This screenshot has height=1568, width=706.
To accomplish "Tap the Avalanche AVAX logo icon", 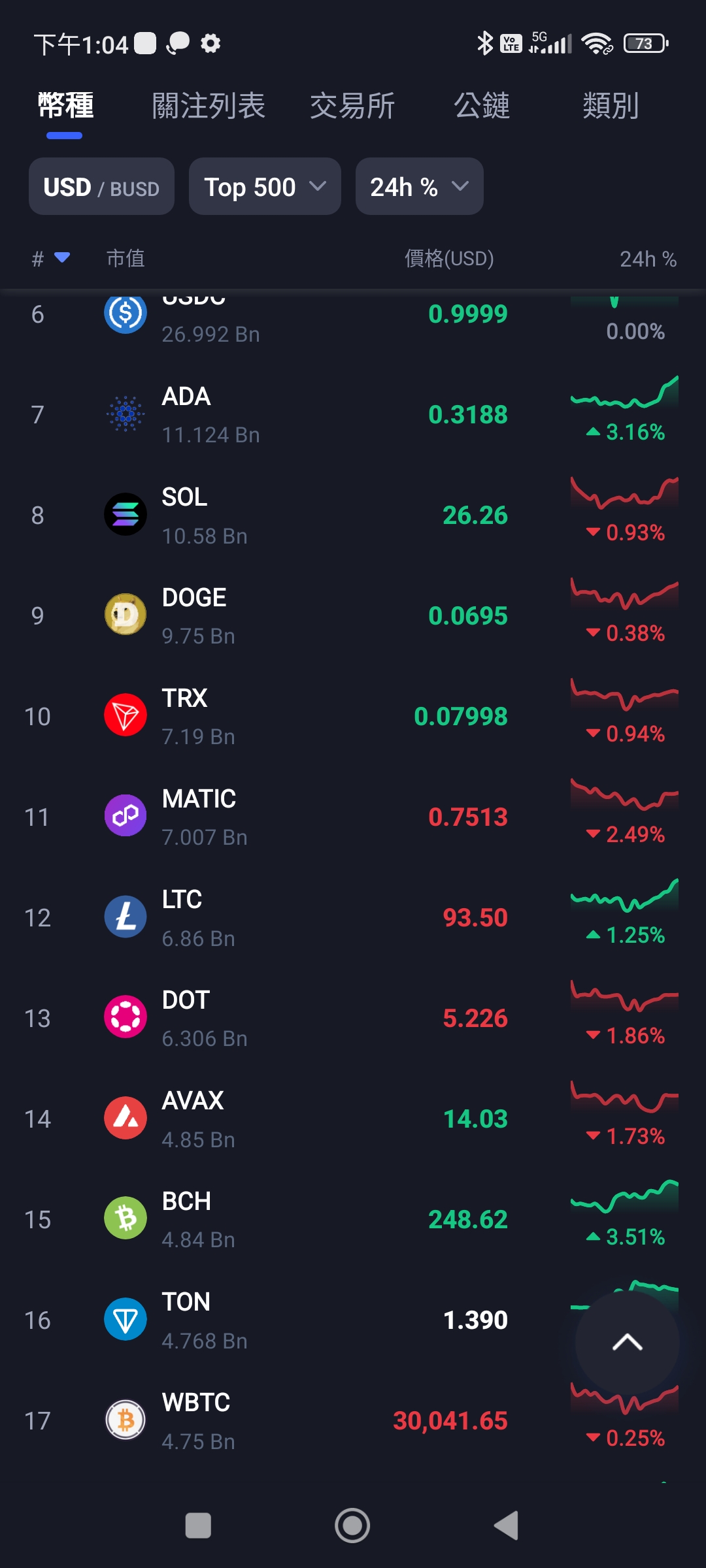I will (x=126, y=1118).
